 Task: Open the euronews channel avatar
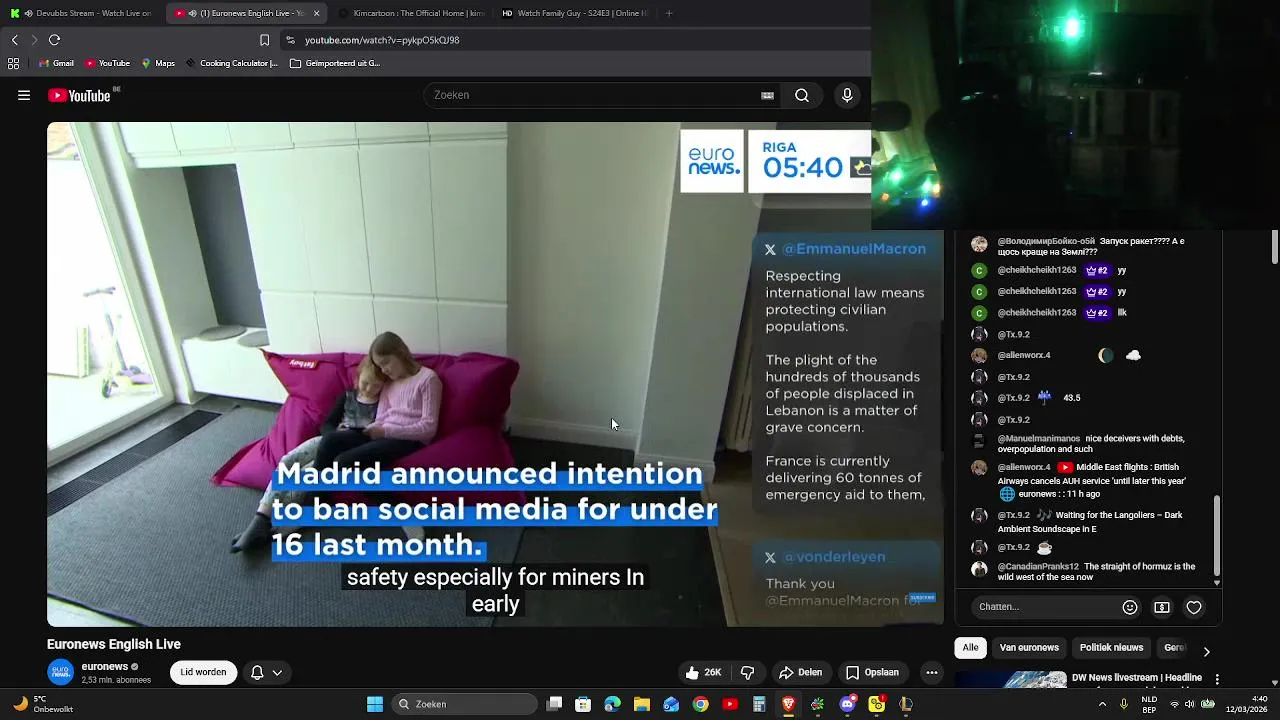point(61,673)
